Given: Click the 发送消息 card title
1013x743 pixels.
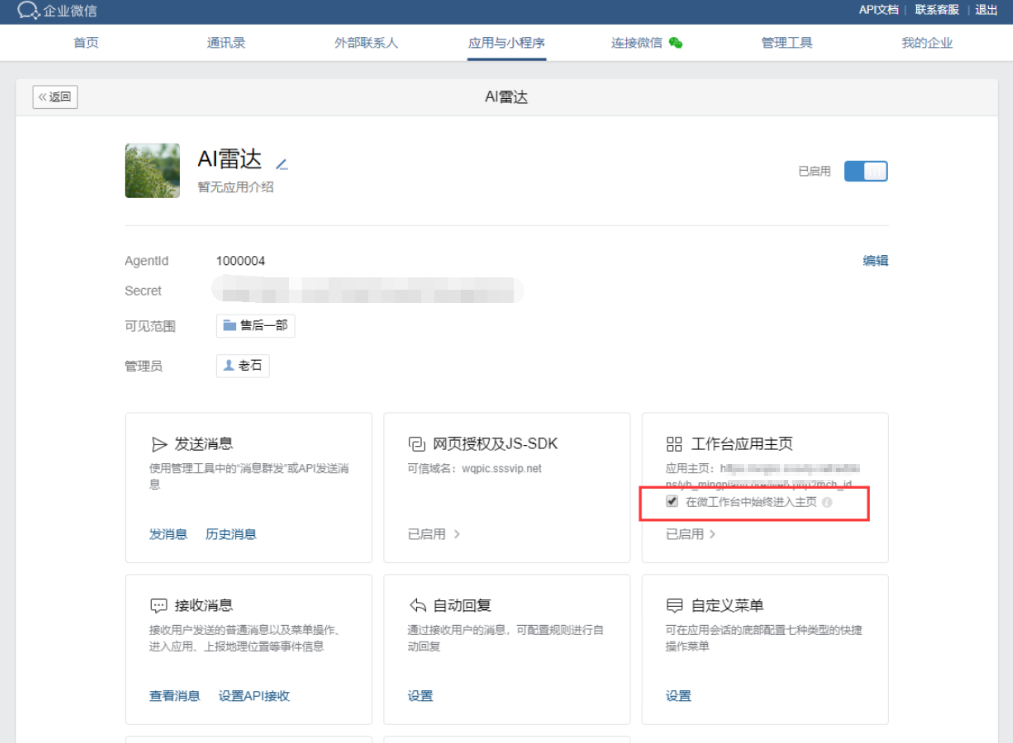Looking at the screenshot, I should coord(204,444).
